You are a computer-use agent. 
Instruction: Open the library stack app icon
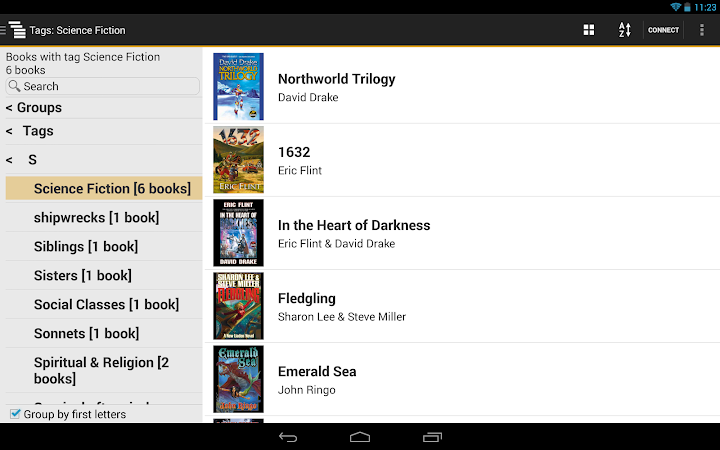pyautogui.click(x=17, y=30)
